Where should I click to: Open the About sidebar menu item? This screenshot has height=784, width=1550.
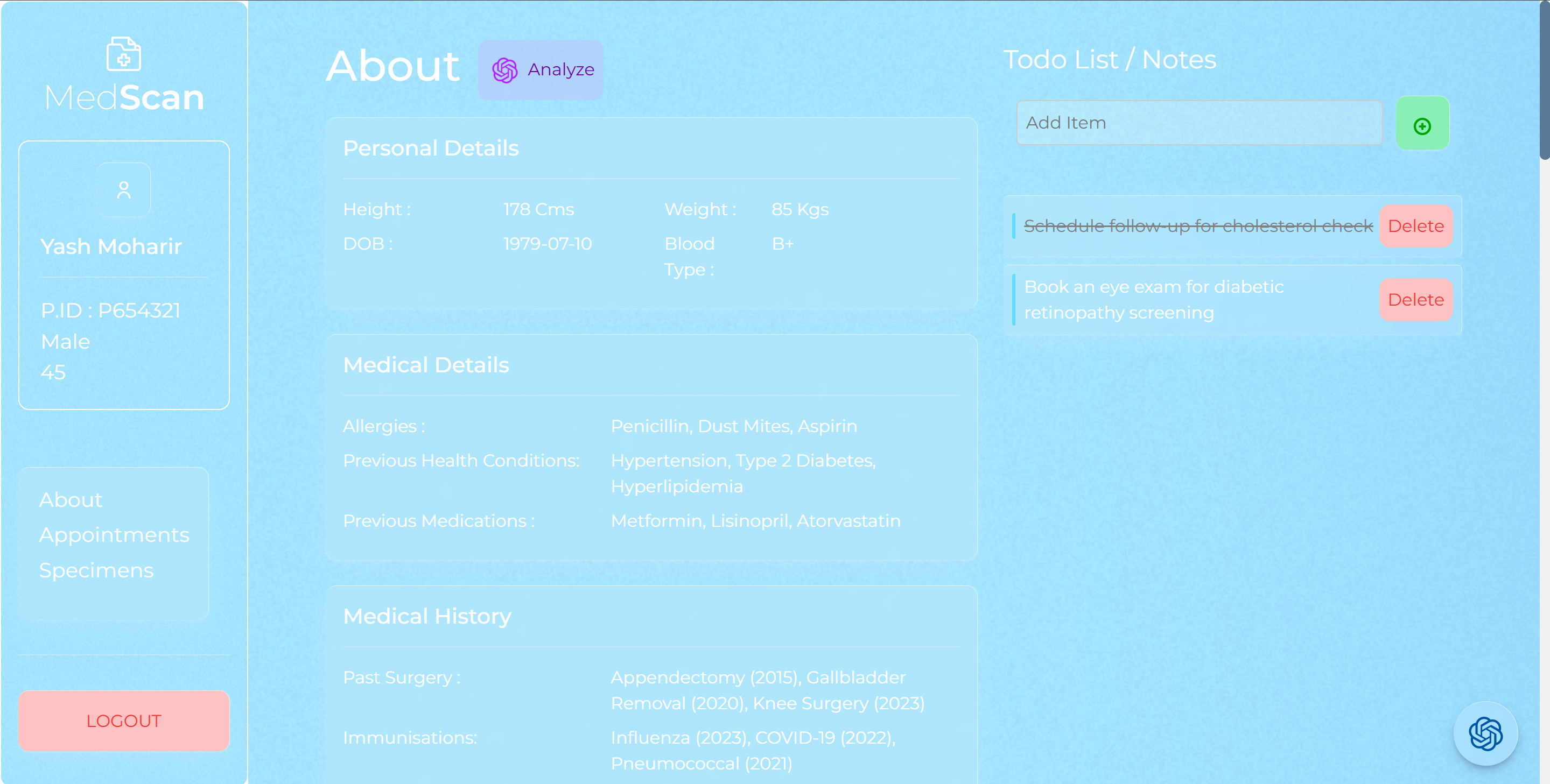71,500
